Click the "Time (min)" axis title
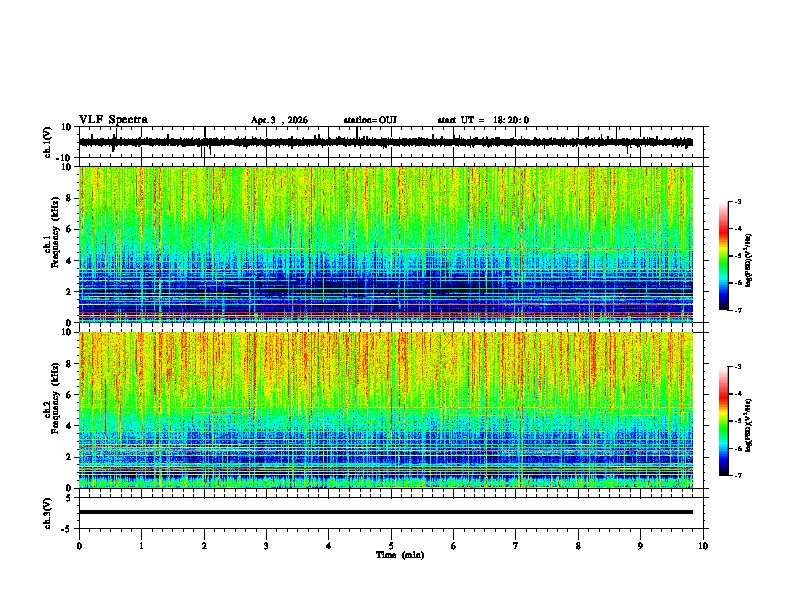Screen dimensions: 792x612 (400, 555)
